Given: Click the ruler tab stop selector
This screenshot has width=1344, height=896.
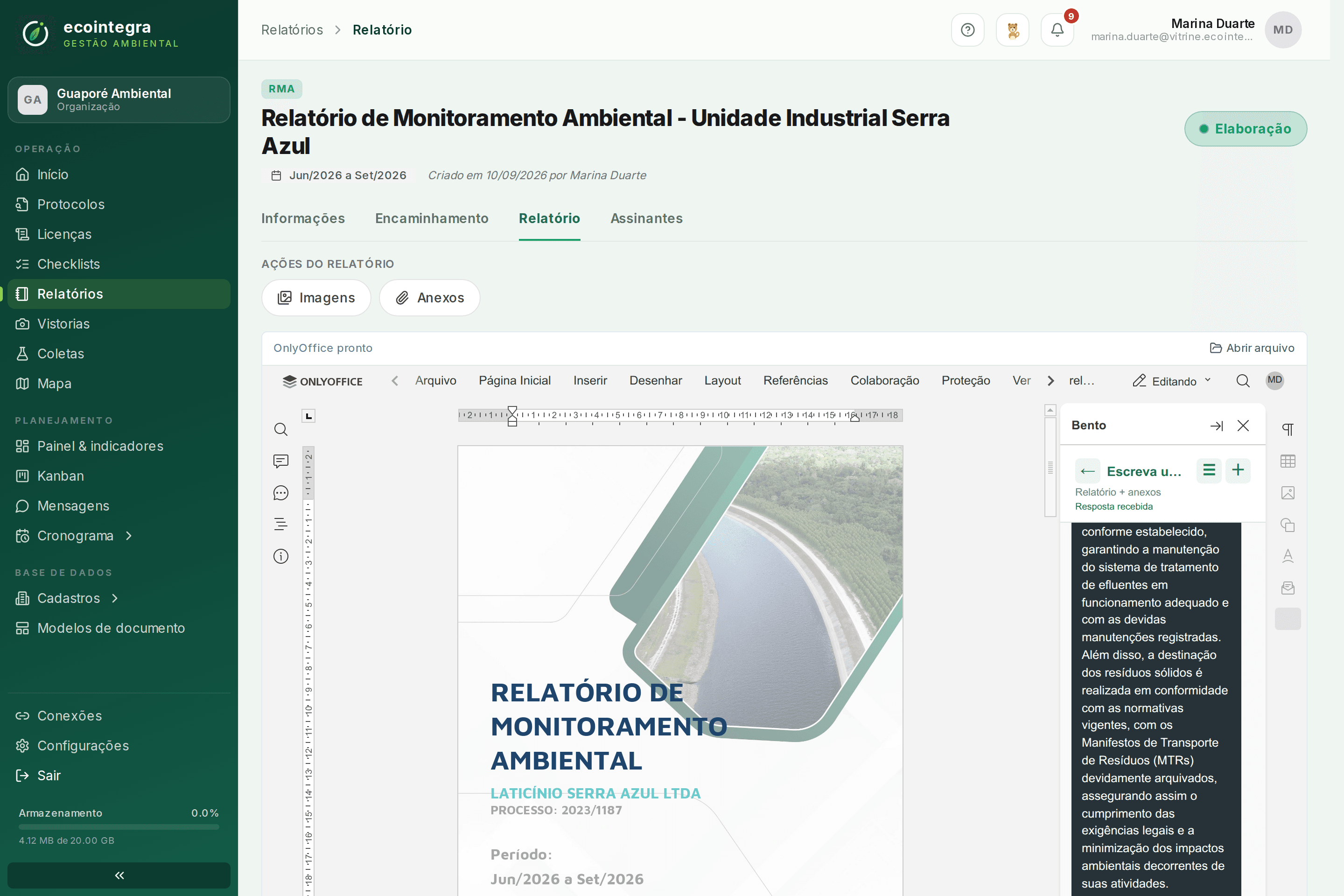Looking at the screenshot, I should 308,415.
